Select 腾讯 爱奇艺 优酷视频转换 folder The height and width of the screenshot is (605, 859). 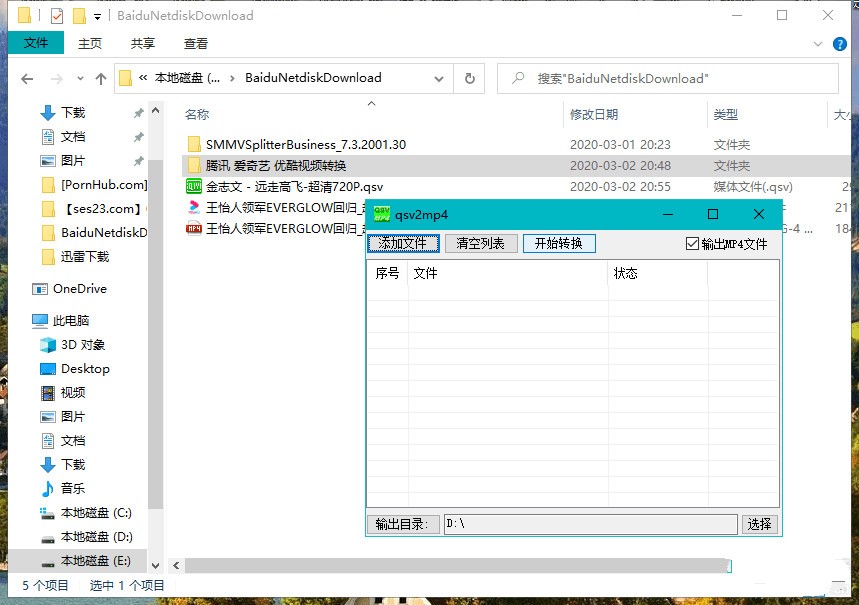click(x=276, y=165)
